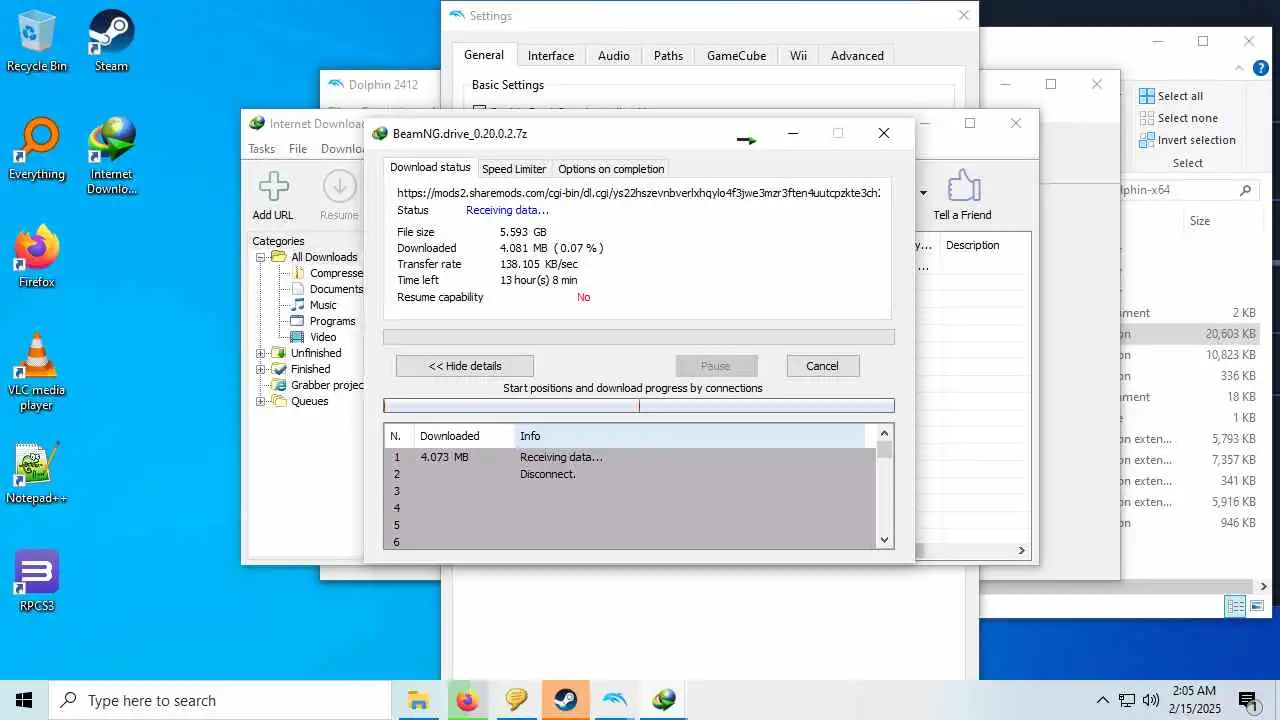Switch Explorer to details view icon
The height and width of the screenshot is (720, 1280).
coord(1236,606)
